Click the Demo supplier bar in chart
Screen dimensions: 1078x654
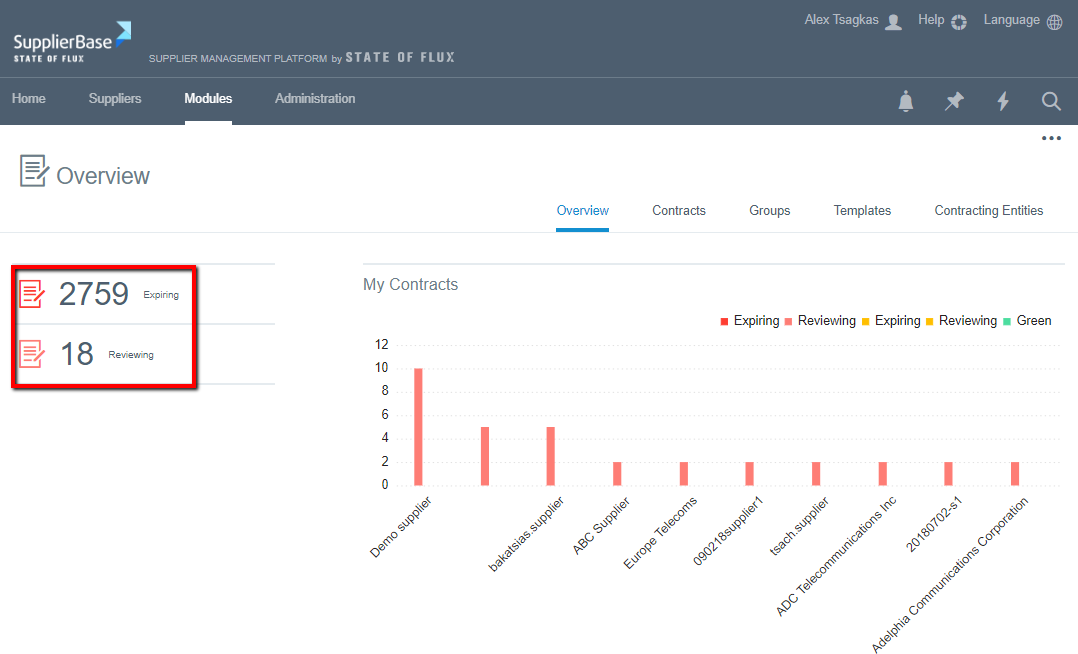pos(418,426)
